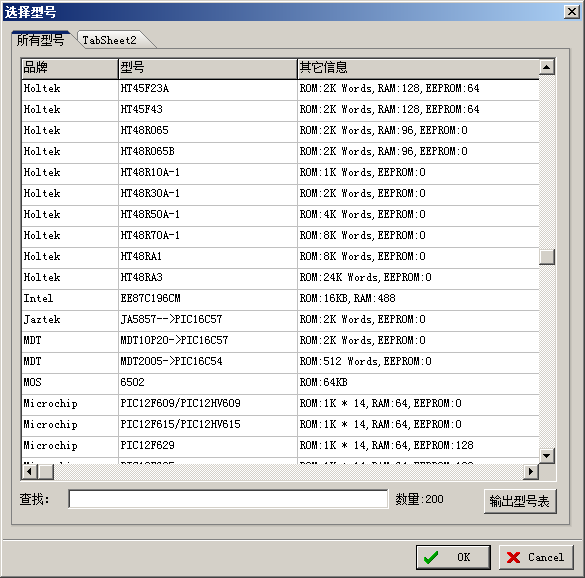Sort by the 型号 column header
Viewport: 585px width, 578px height.
pyautogui.click(x=208, y=68)
